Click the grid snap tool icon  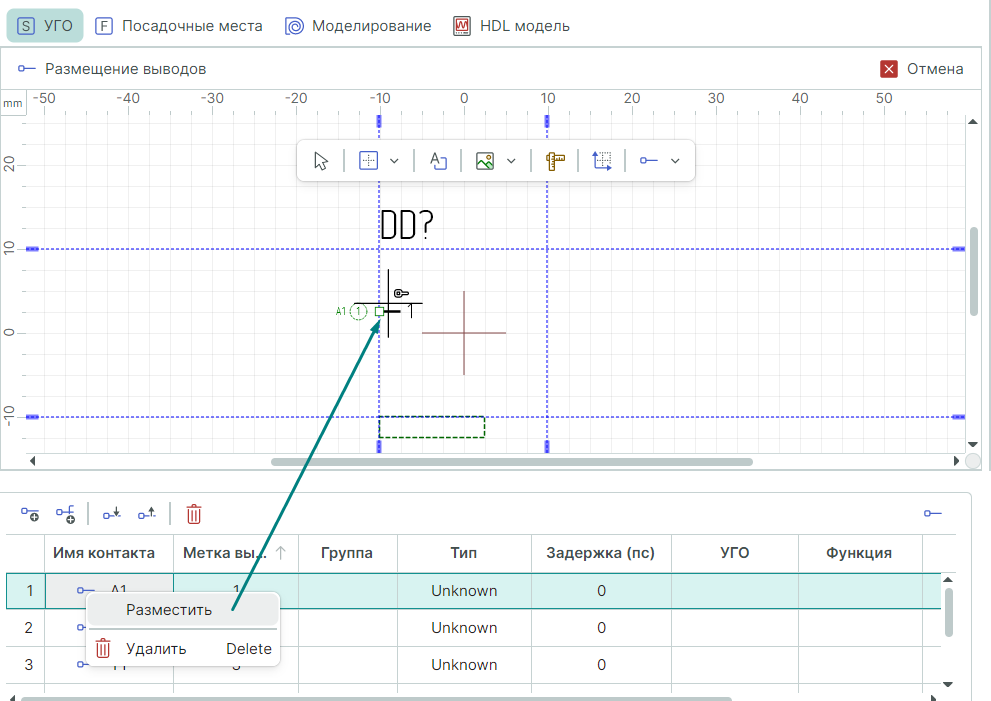pos(368,161)
